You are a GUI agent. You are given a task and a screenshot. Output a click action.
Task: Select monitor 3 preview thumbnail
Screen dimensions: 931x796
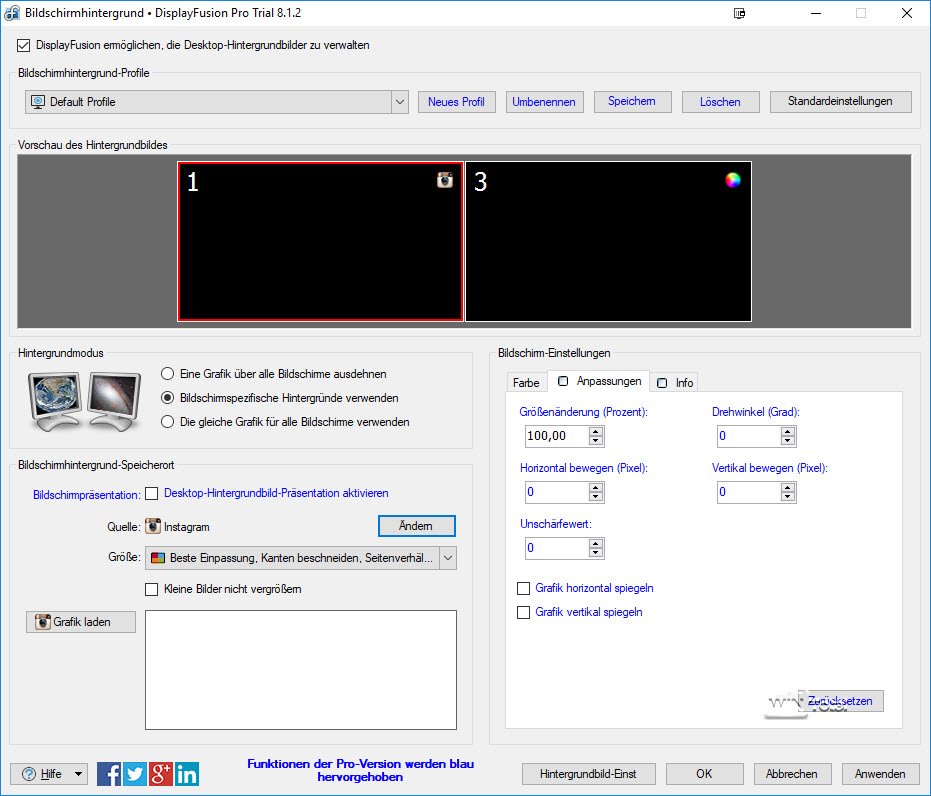point(609,242)
